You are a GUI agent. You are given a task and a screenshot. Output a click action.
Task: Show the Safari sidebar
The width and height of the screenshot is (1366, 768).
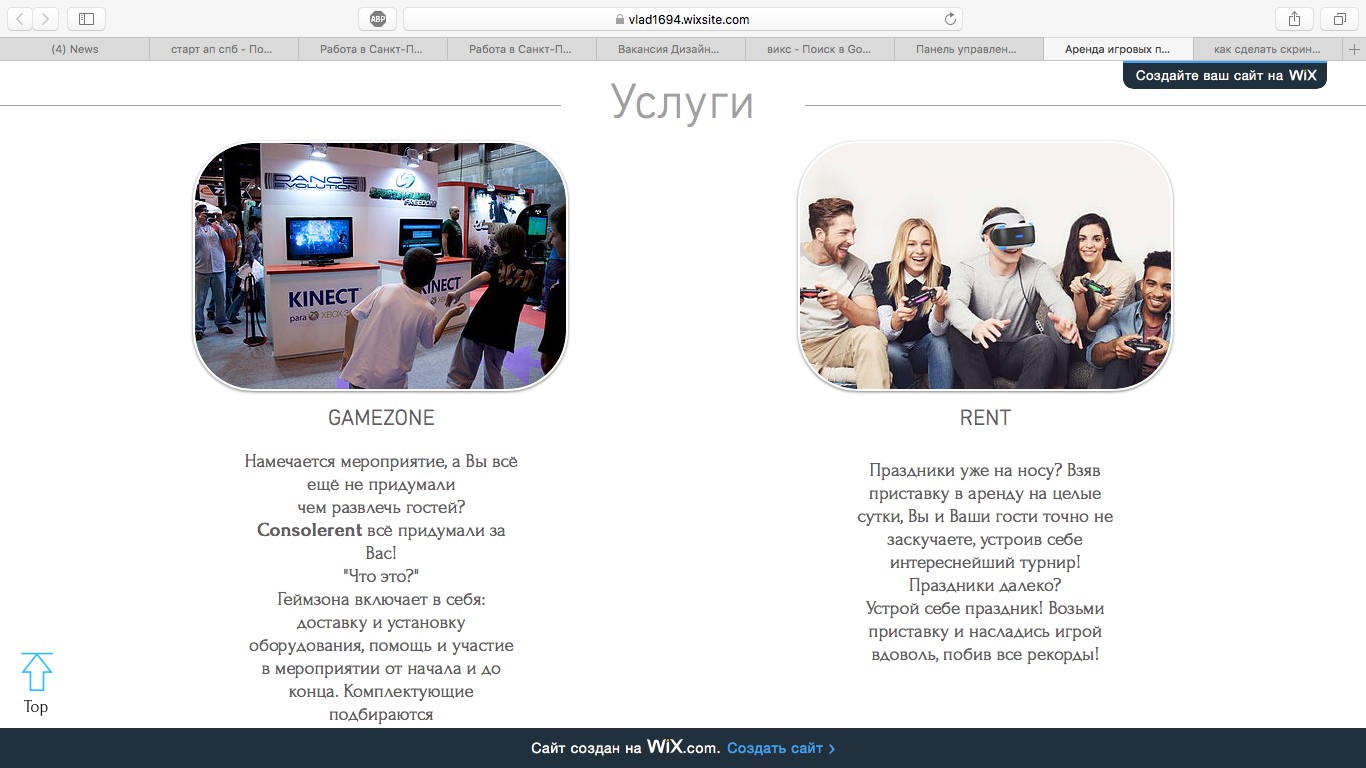pyautogui.click(x=86, y=19)
